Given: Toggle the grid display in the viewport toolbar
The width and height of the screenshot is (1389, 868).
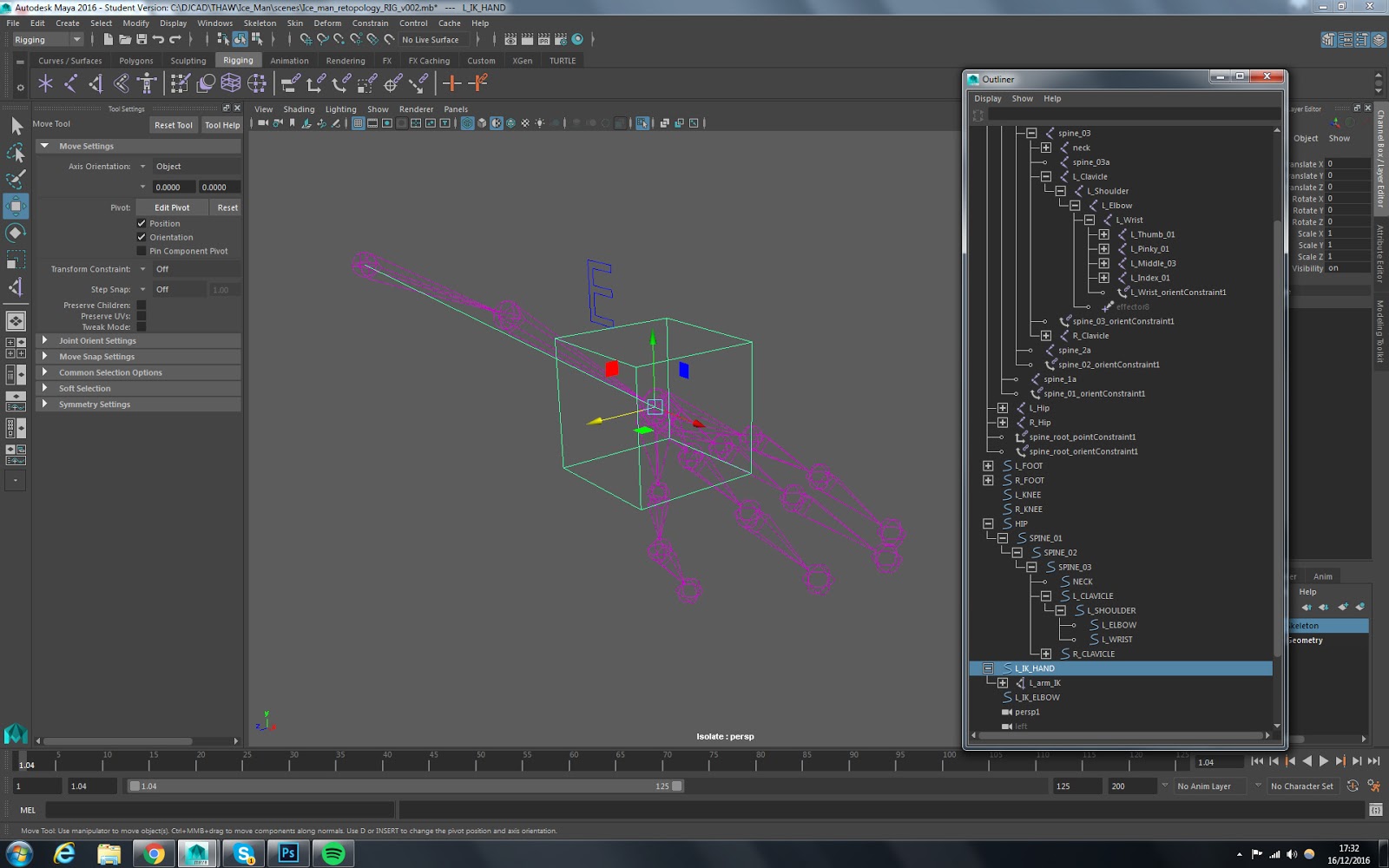Looking at the screenshot, I should (x=357, y=123).
